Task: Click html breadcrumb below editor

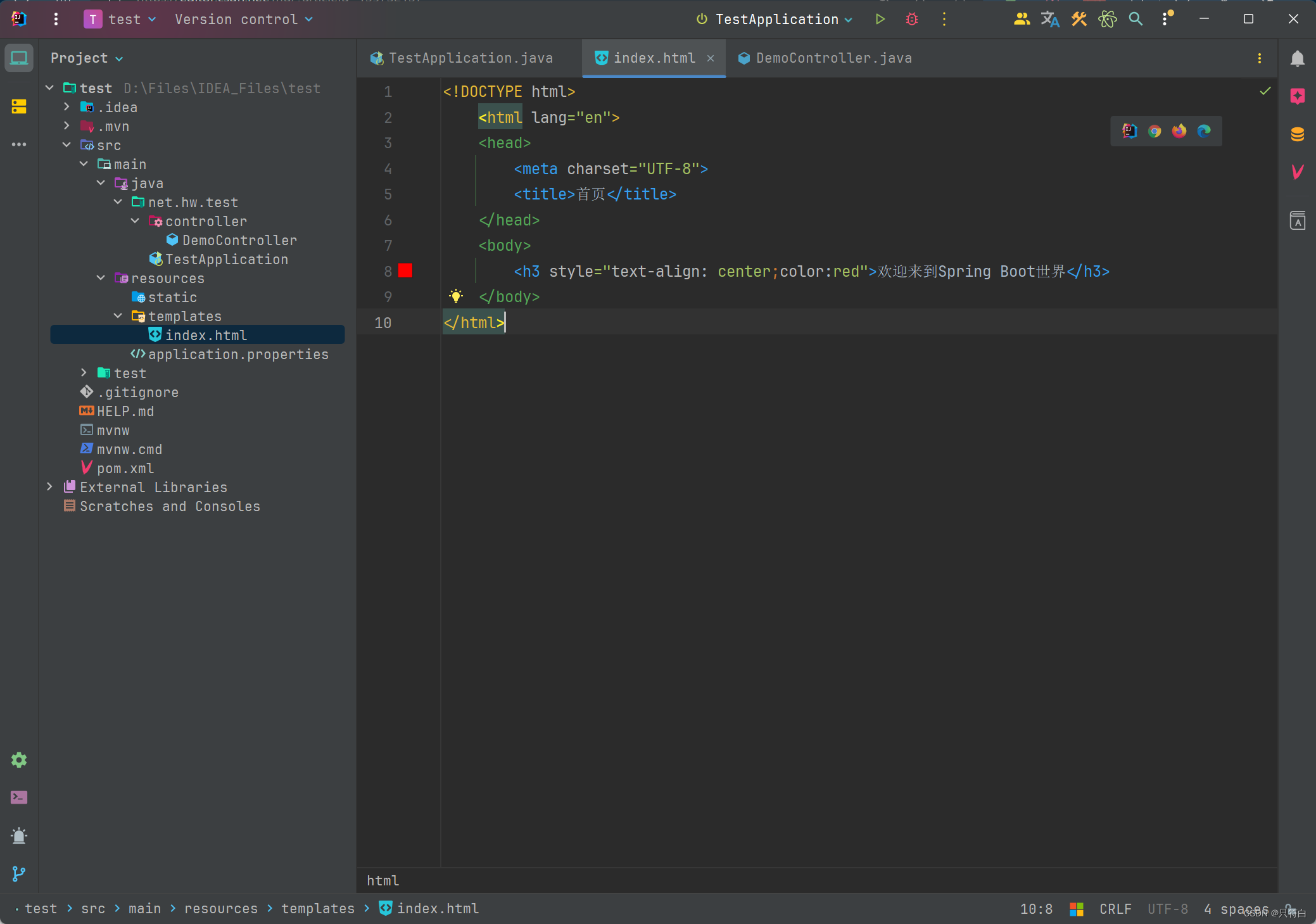Action: (383, 880)
